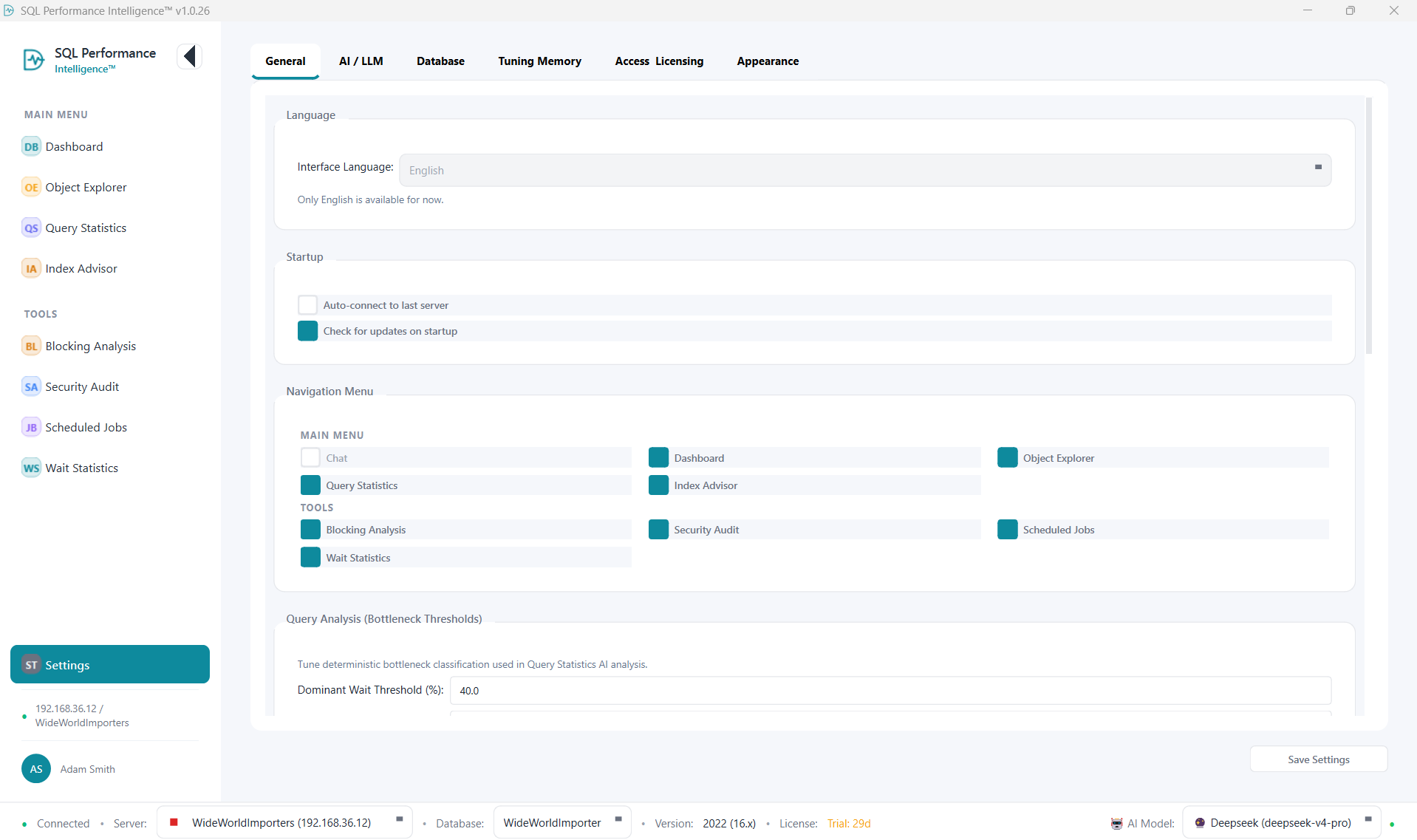The image size is (1417, 840).
Task: Open the Appearance tab
Action: [768, 61]
